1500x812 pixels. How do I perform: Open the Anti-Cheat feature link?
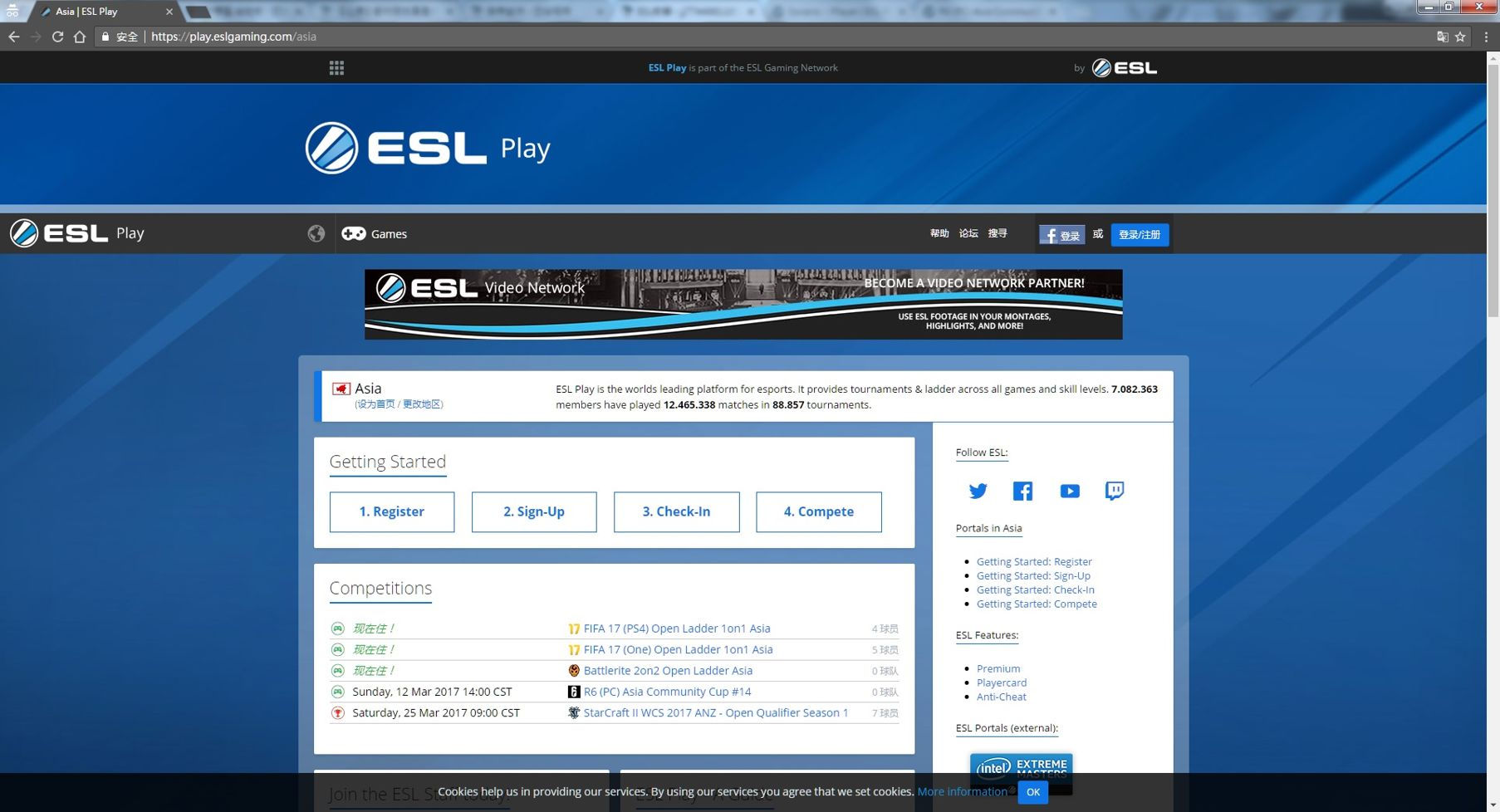pyautogui.click(x=1002, y=697)
